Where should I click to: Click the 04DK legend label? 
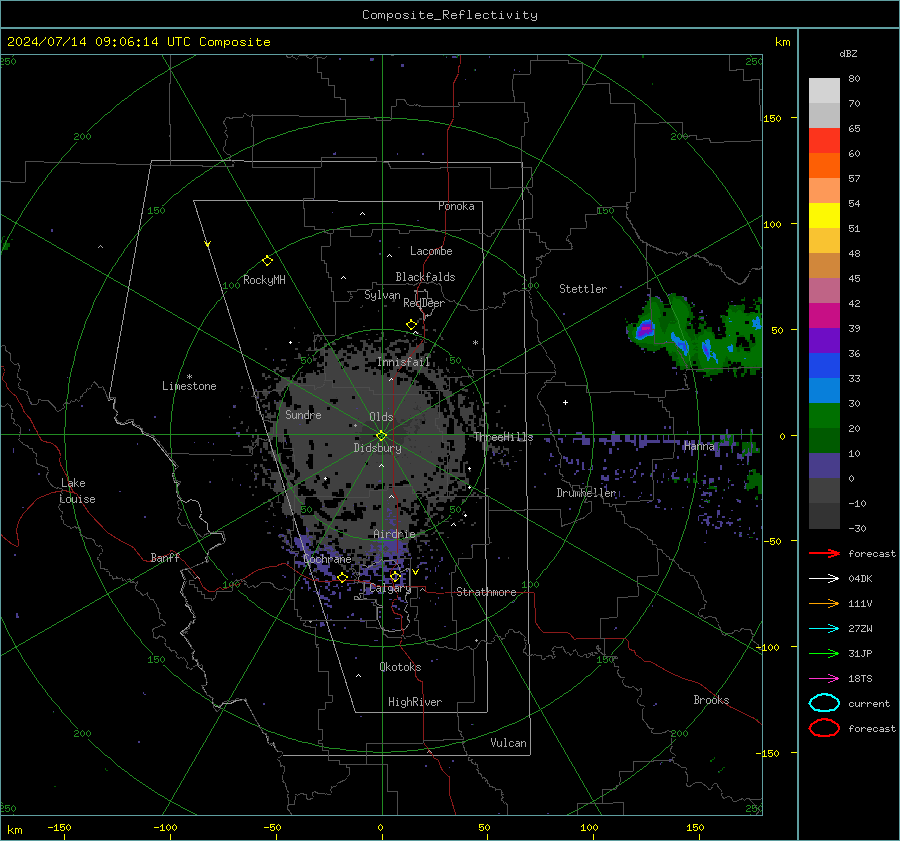tap(860, 579)
